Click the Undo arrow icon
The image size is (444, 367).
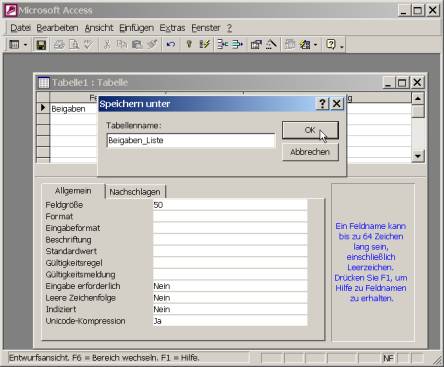pyautogui.click(x=171, y=44)
